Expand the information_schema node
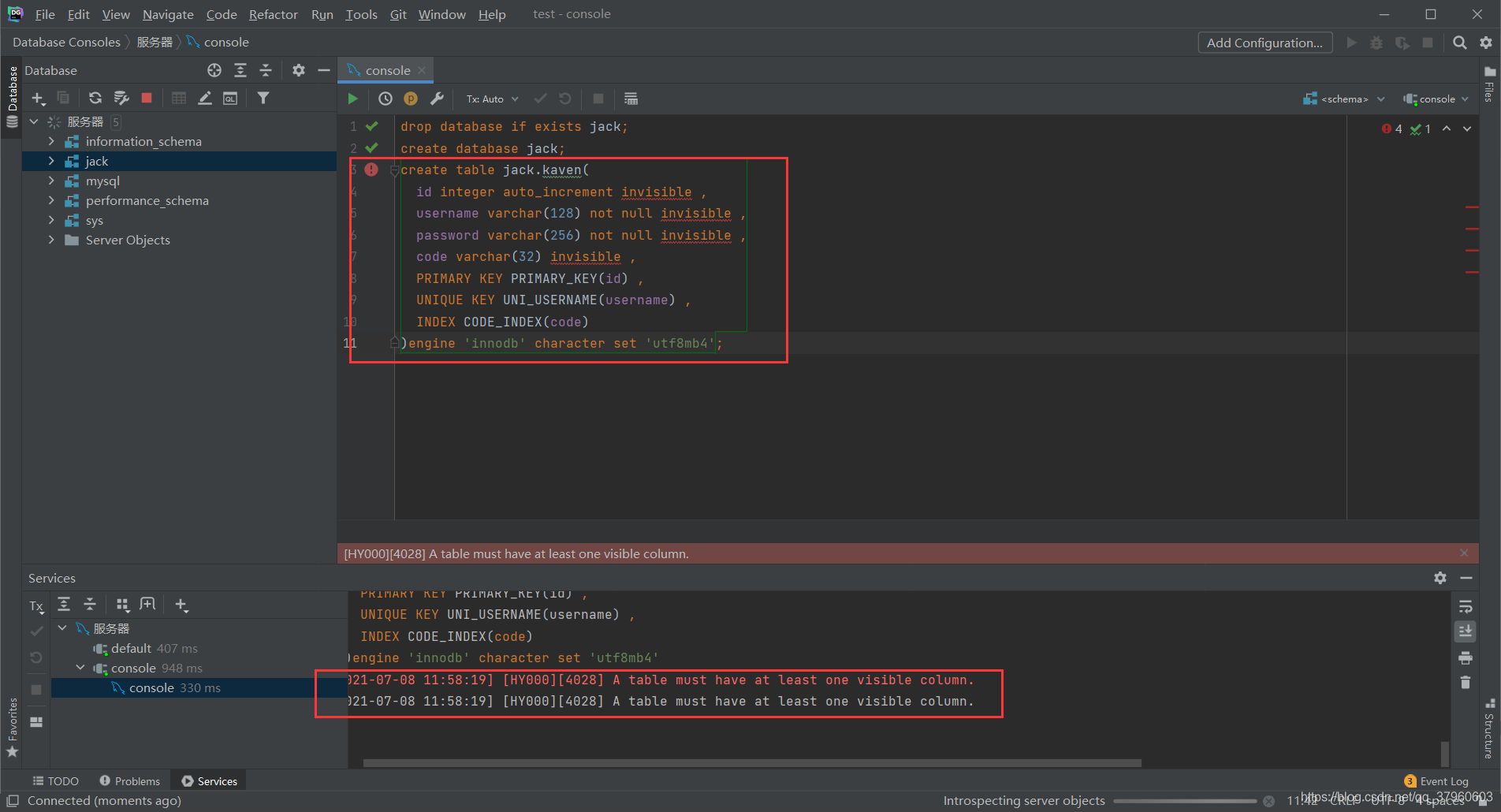The image size is (1501, 812). click(51, 141)
